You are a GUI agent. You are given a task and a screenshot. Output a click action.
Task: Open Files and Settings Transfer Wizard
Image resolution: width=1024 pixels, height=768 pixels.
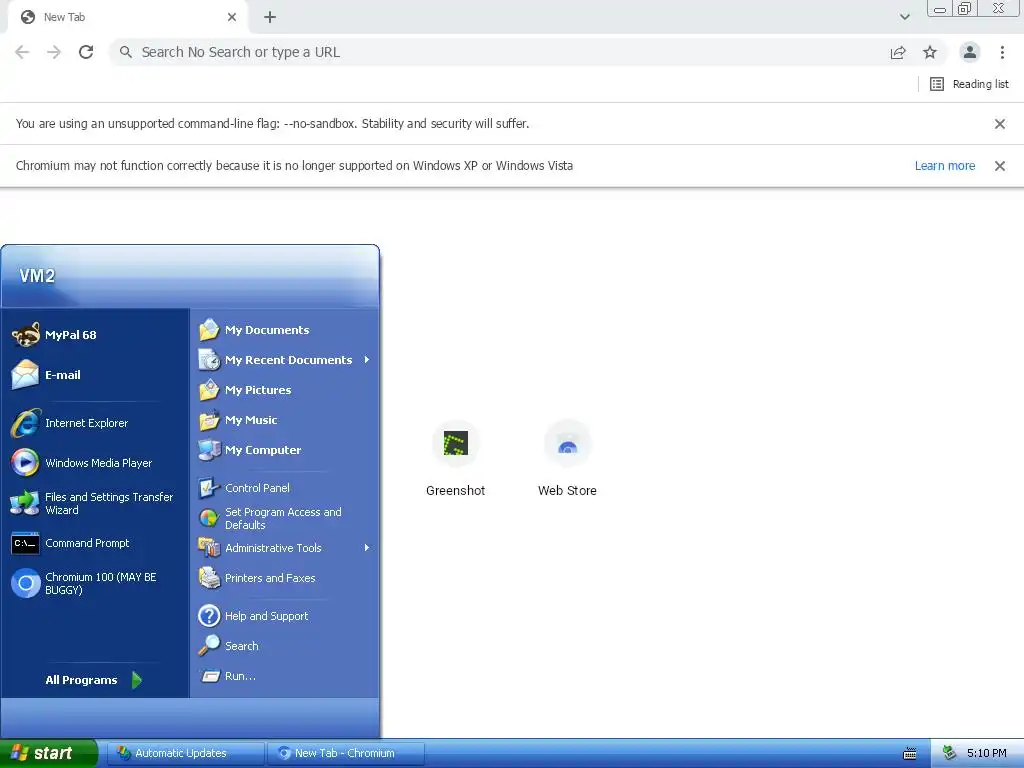[95, 504]
